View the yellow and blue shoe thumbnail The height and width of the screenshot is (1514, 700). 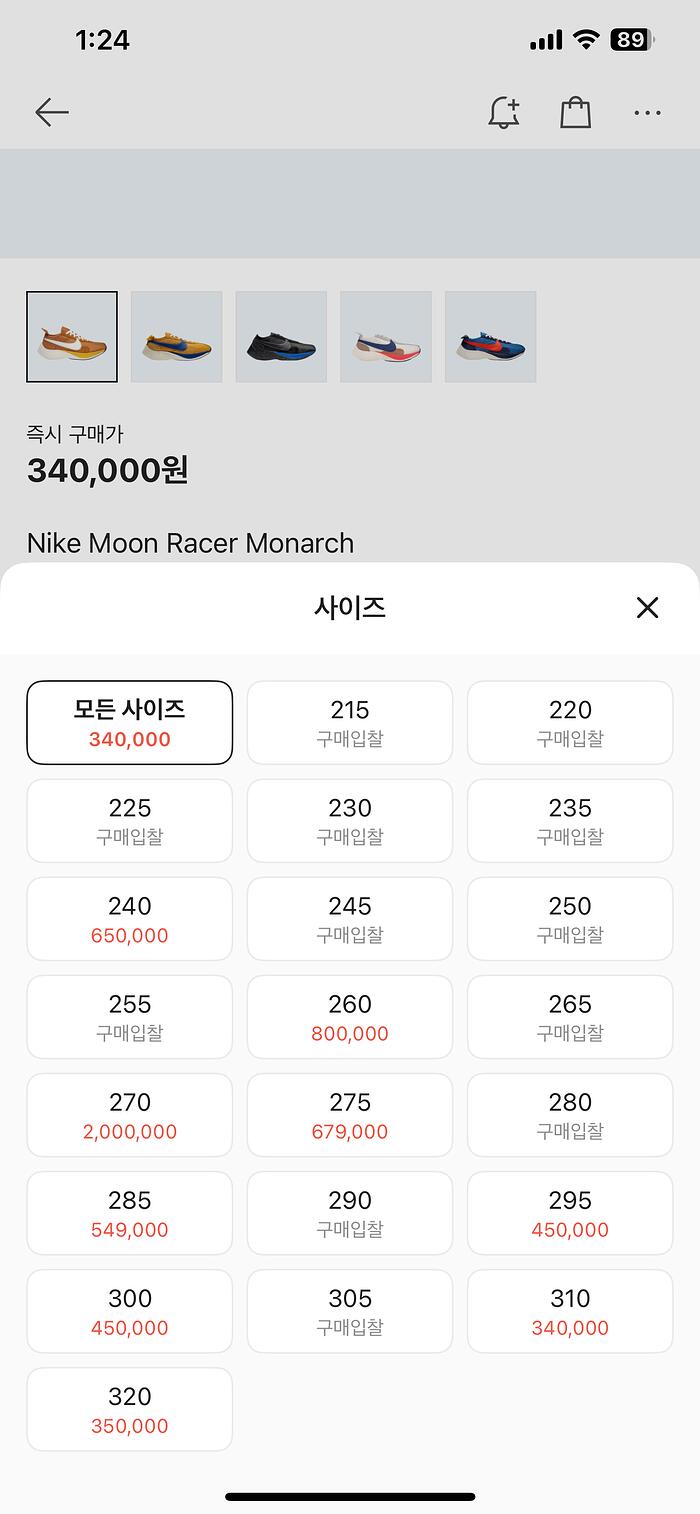[176, 337]
